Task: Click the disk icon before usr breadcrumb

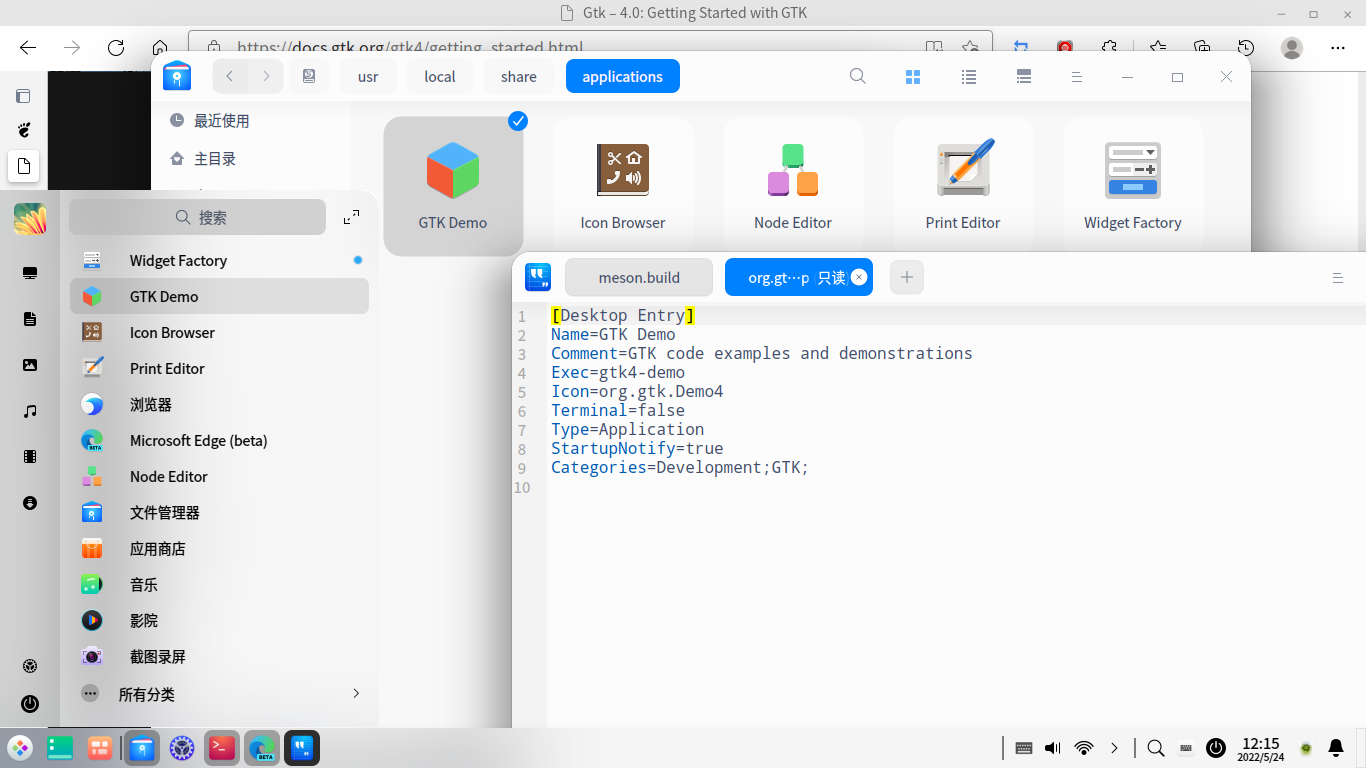Action: coord(309,76)
